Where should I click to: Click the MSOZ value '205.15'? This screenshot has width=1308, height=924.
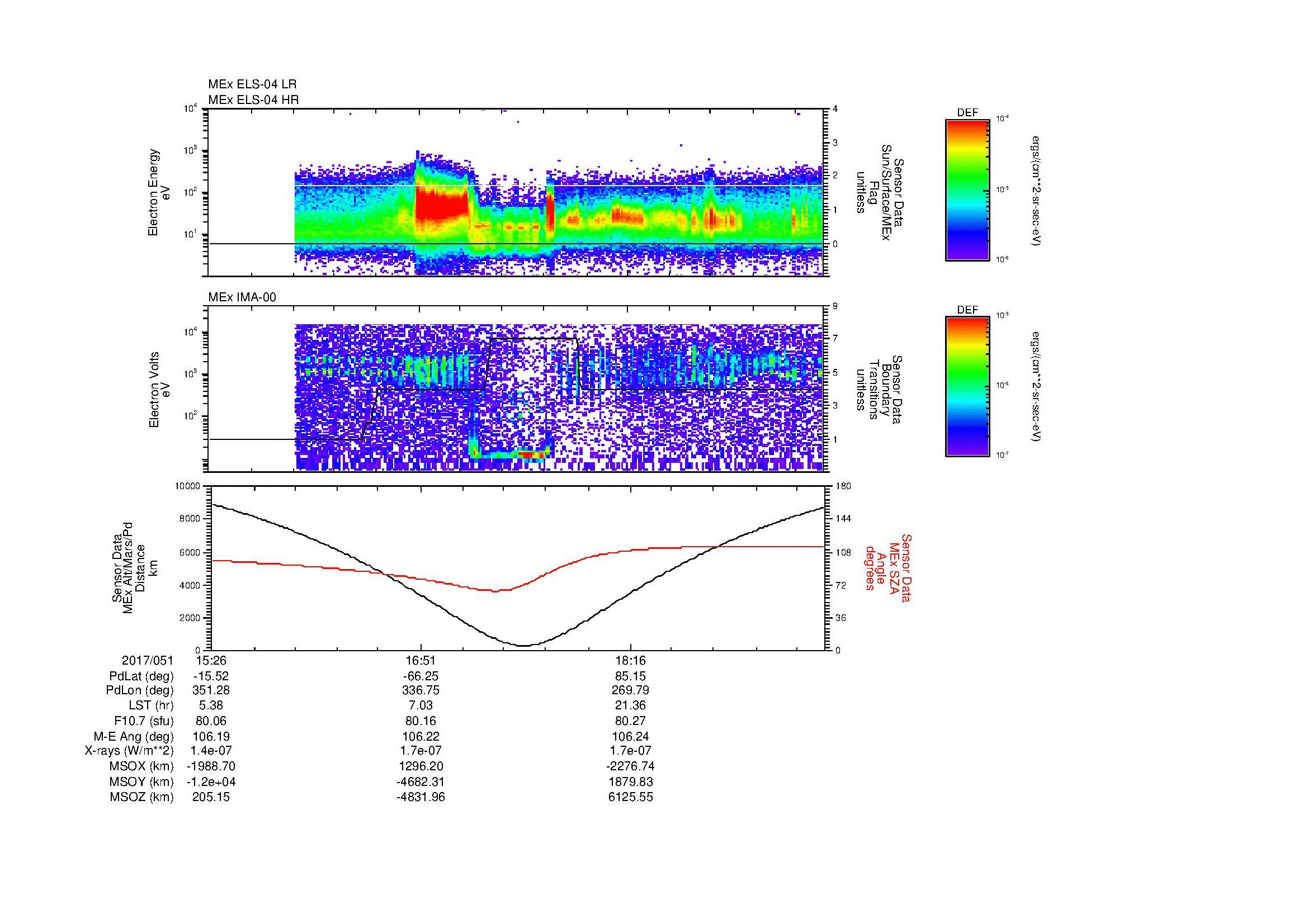211,797
